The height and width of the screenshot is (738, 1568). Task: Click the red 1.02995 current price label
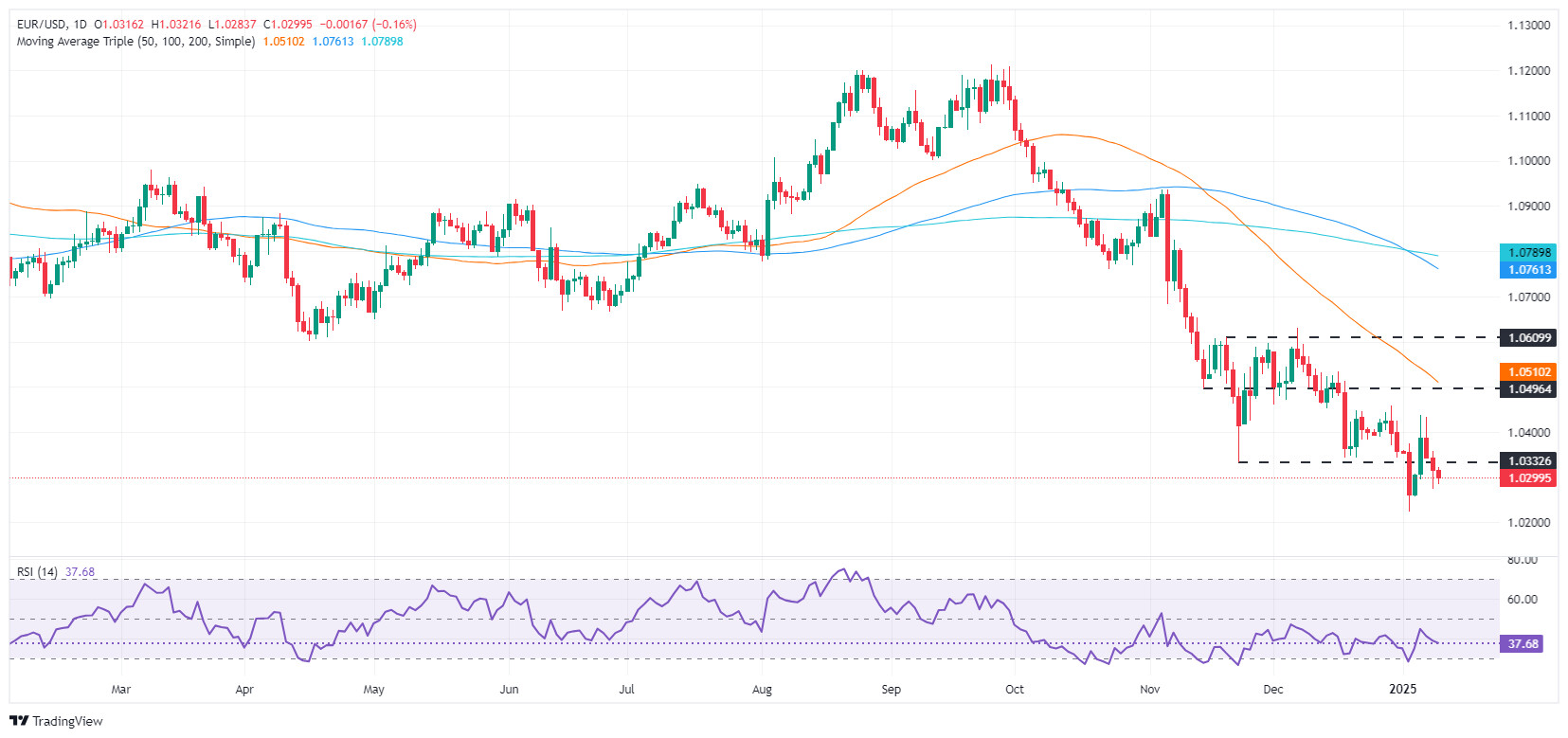[1528, 478]
